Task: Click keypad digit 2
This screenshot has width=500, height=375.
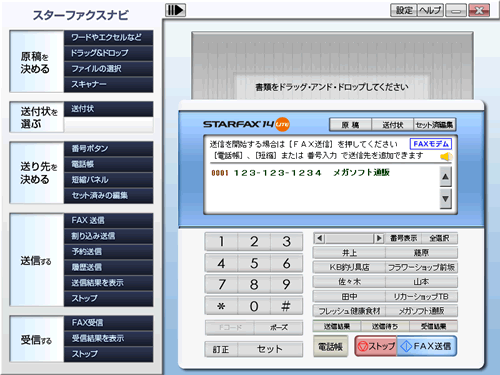Action: (x=254, y=242)
